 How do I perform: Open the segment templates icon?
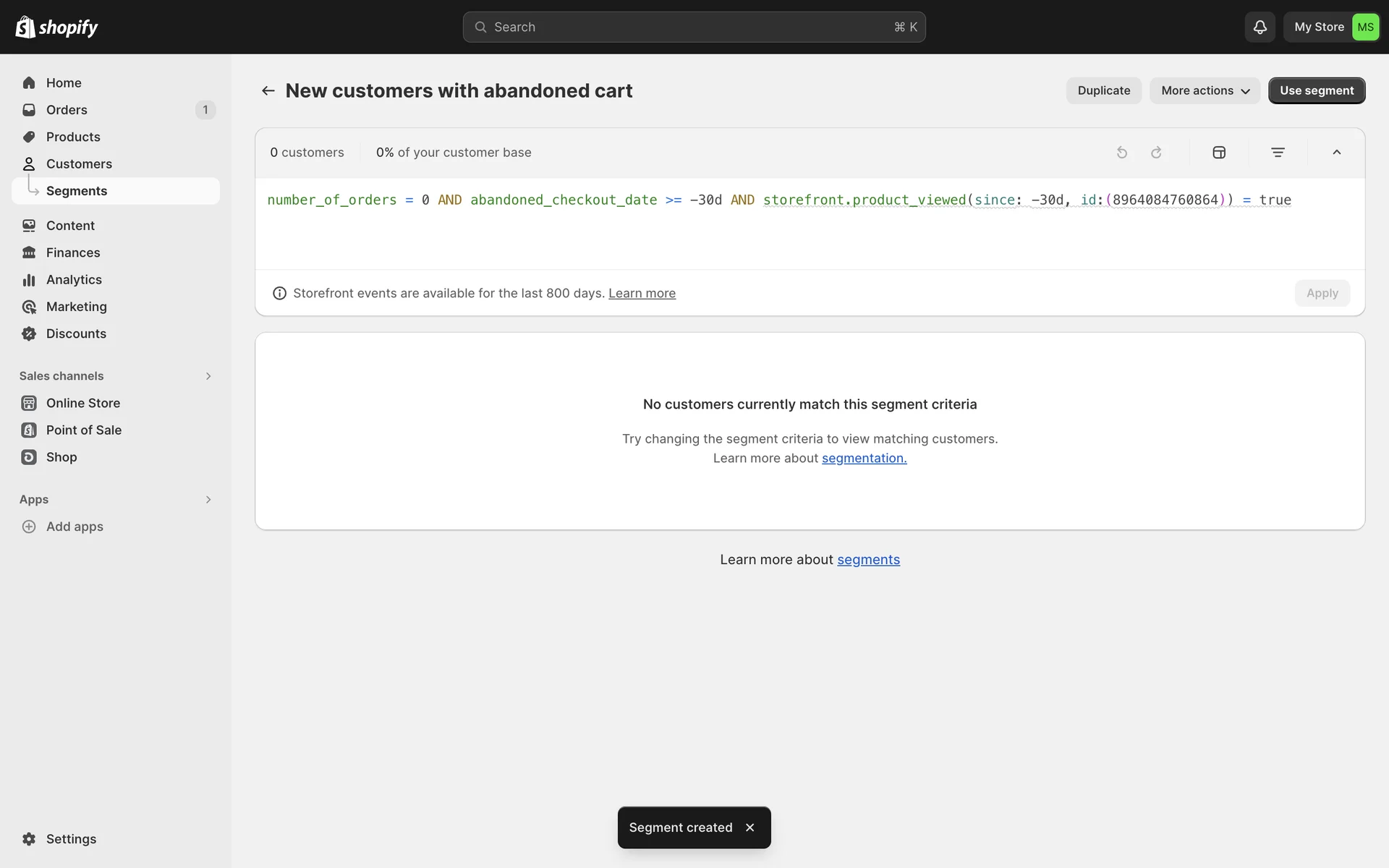pos(1219,153)
